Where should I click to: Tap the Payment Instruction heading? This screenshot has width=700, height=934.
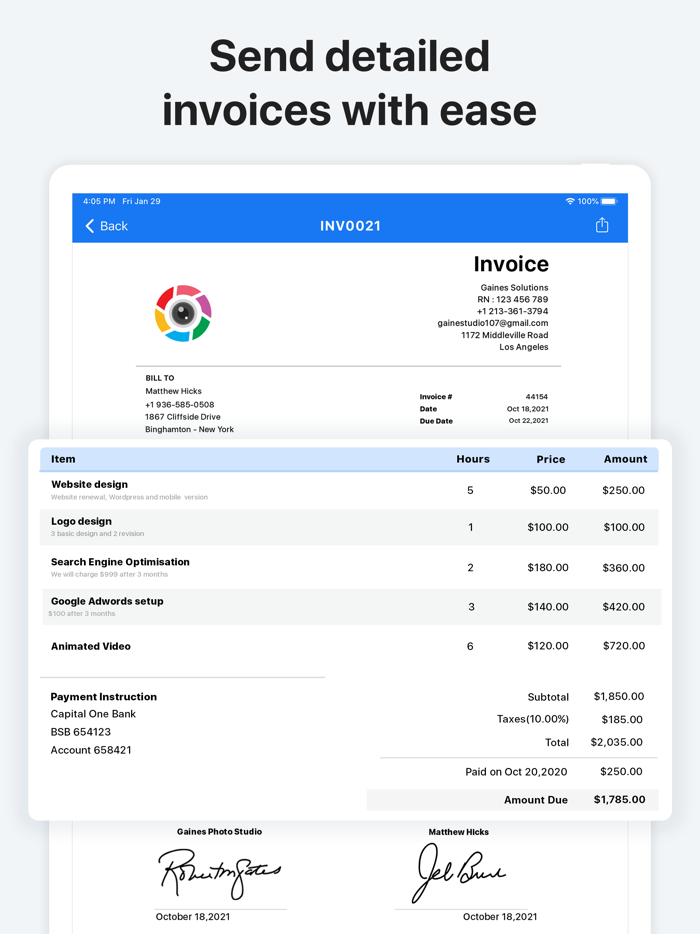tap(104, 697)
